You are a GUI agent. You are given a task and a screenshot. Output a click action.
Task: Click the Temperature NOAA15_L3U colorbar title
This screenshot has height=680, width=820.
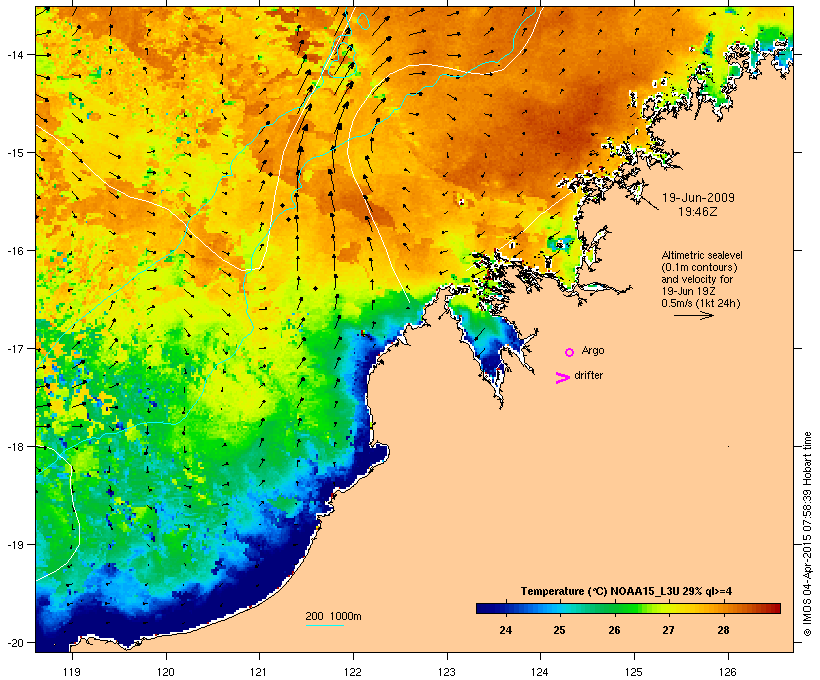[x=626, y=591]
